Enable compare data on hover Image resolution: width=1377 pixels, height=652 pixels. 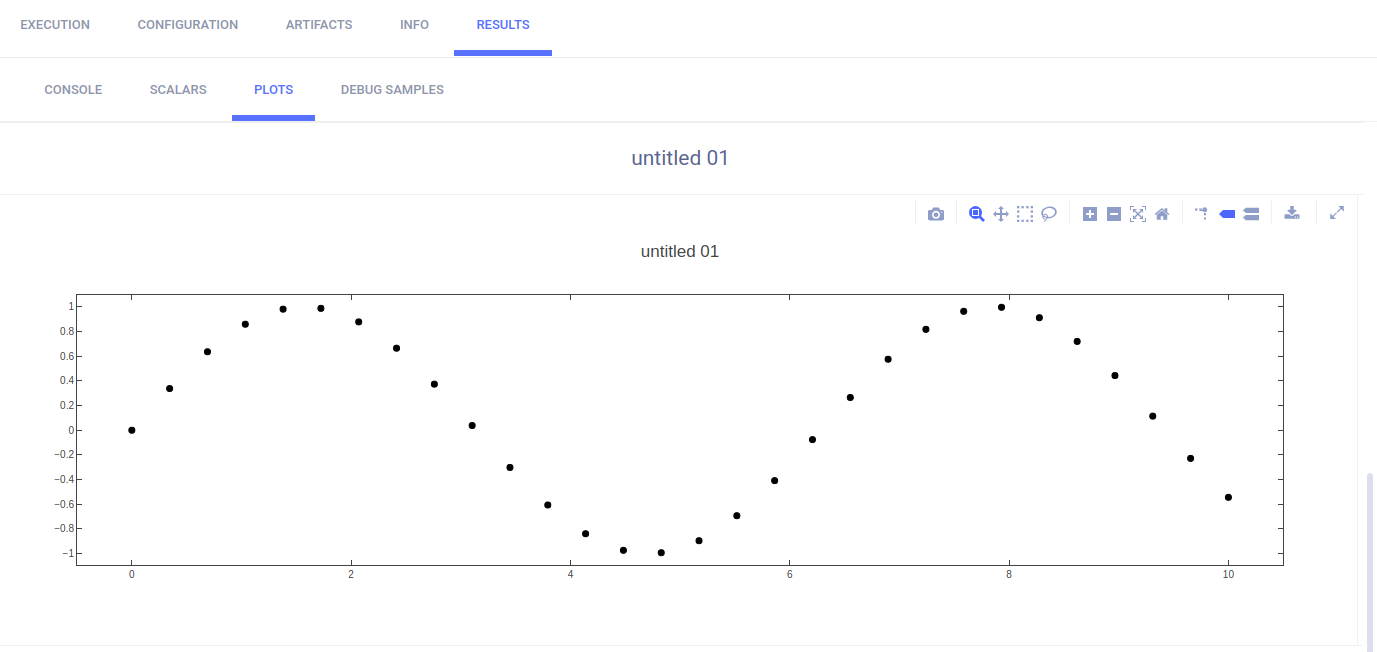coord(1251,214)
